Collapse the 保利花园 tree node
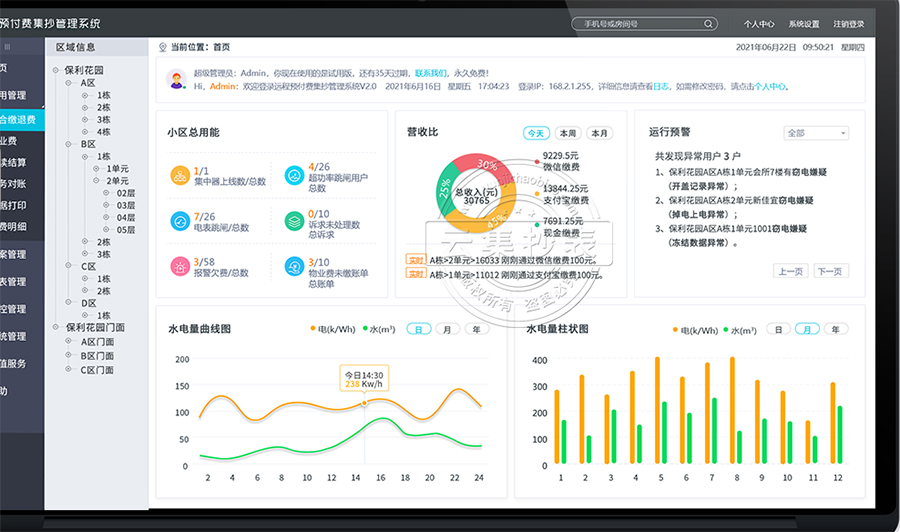This screenshot has height=532, width=900. click(56, 70)
